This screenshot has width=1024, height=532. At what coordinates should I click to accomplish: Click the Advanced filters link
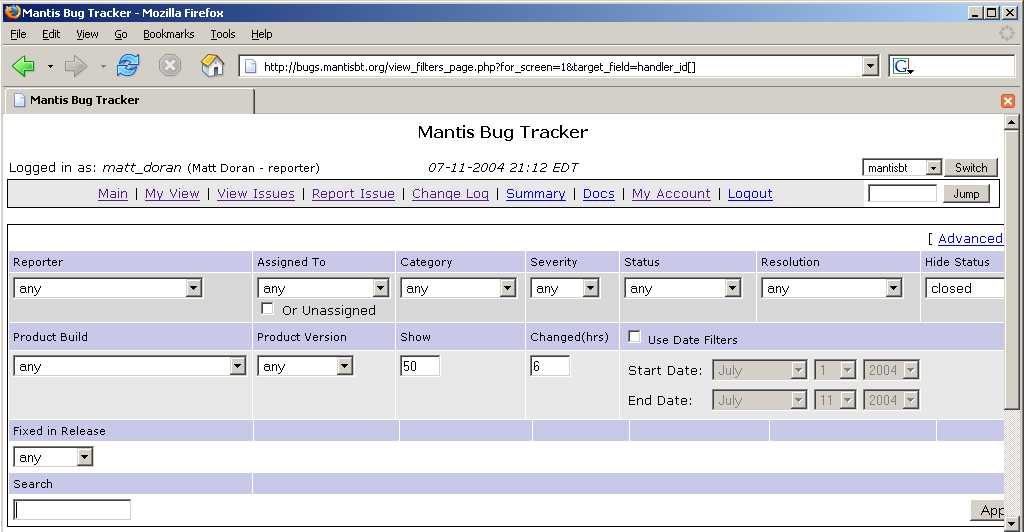970,239
